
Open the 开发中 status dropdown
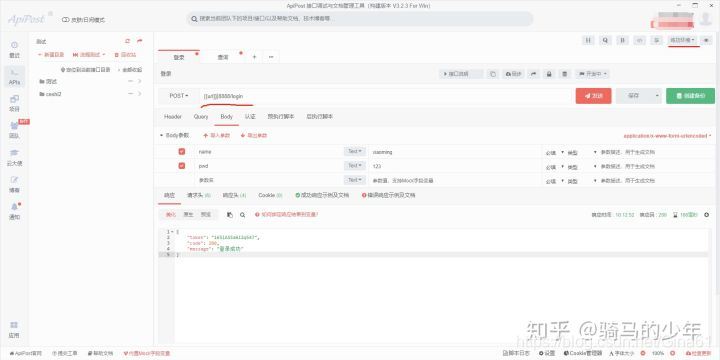click(x=592, y=74)
